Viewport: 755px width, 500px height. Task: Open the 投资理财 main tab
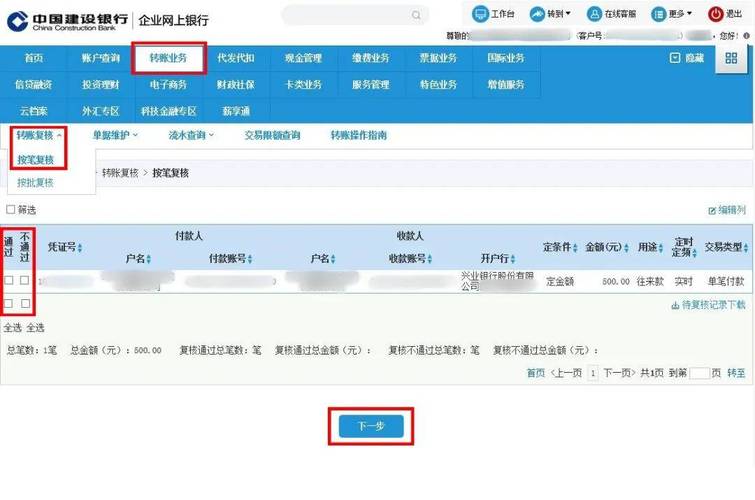101,85
